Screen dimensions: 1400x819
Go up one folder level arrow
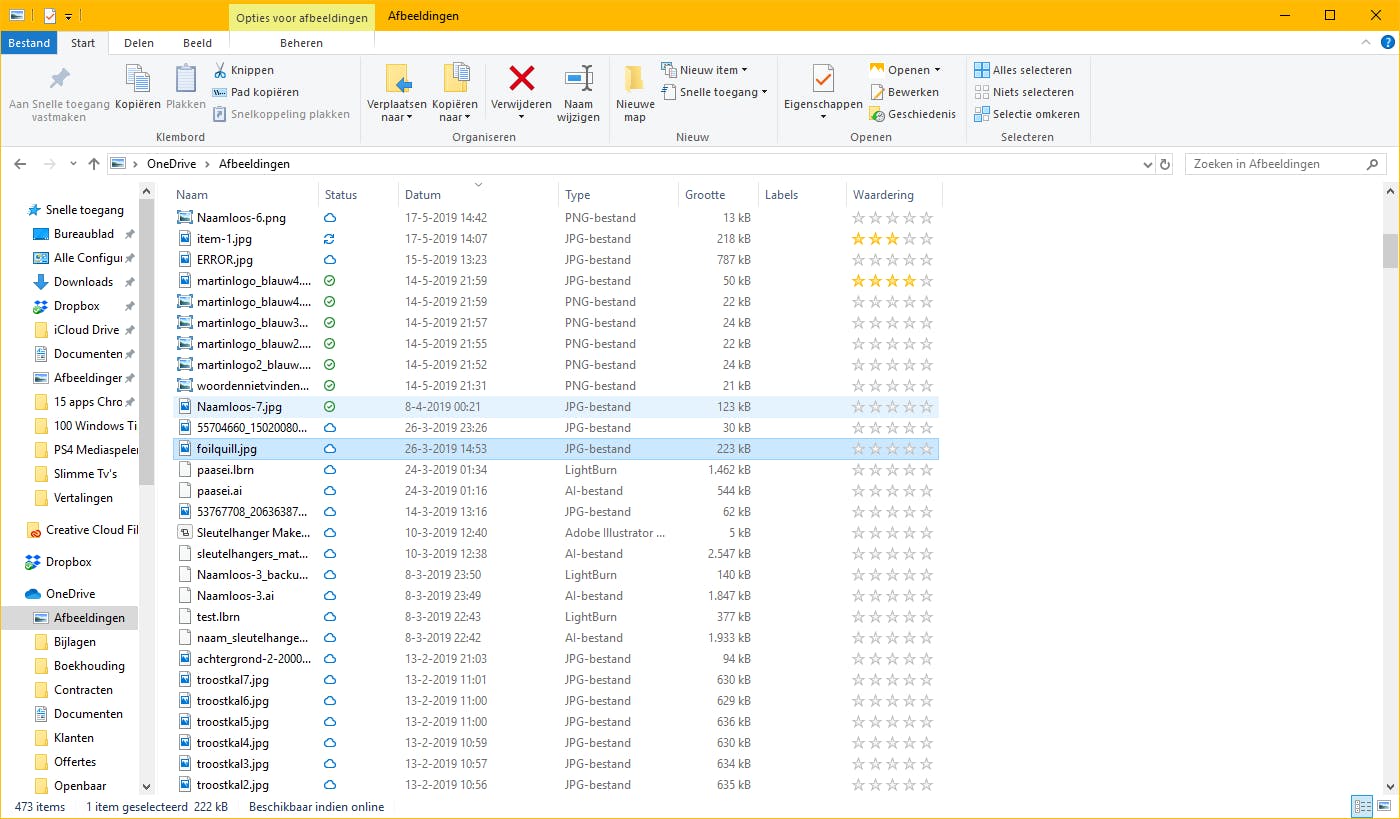click(94, 164)
